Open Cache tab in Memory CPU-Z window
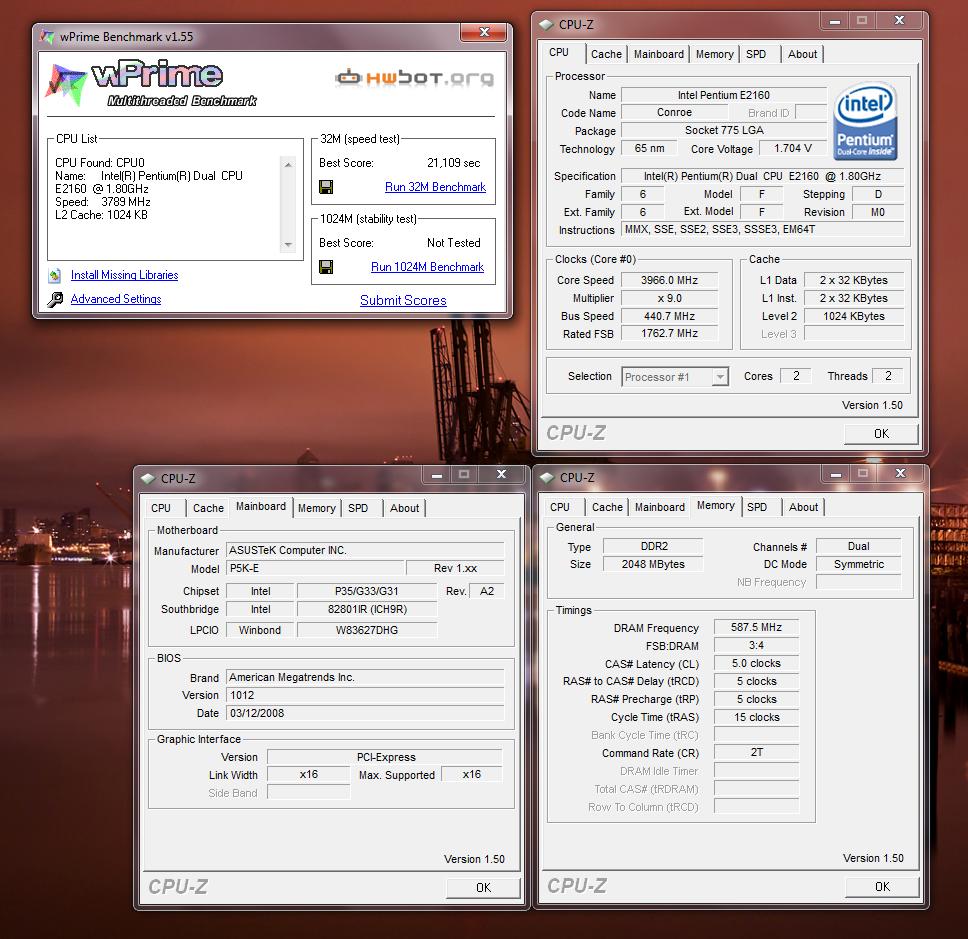 coord(607,507)
